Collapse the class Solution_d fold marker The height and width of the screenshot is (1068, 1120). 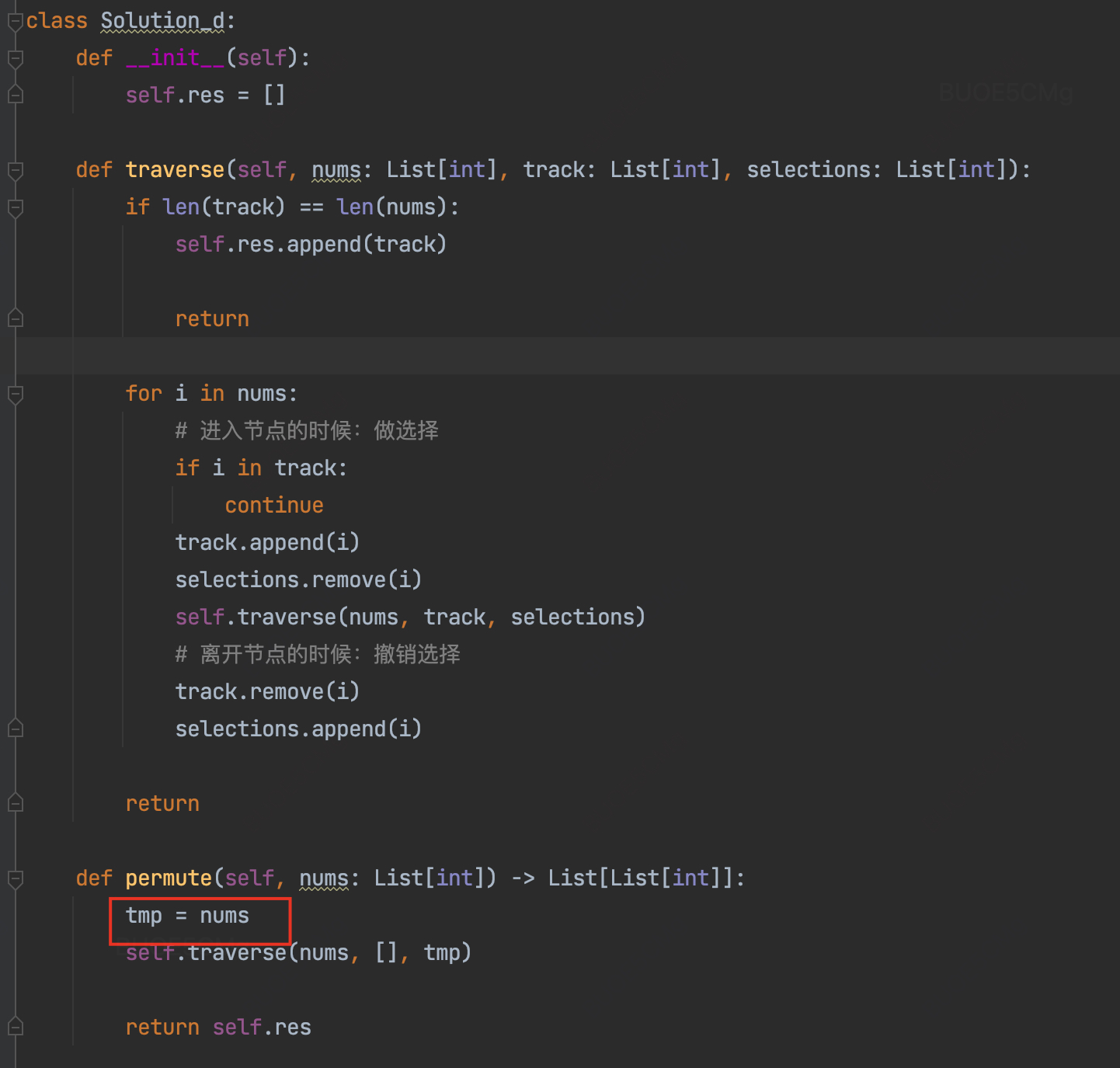coord(15,21)
